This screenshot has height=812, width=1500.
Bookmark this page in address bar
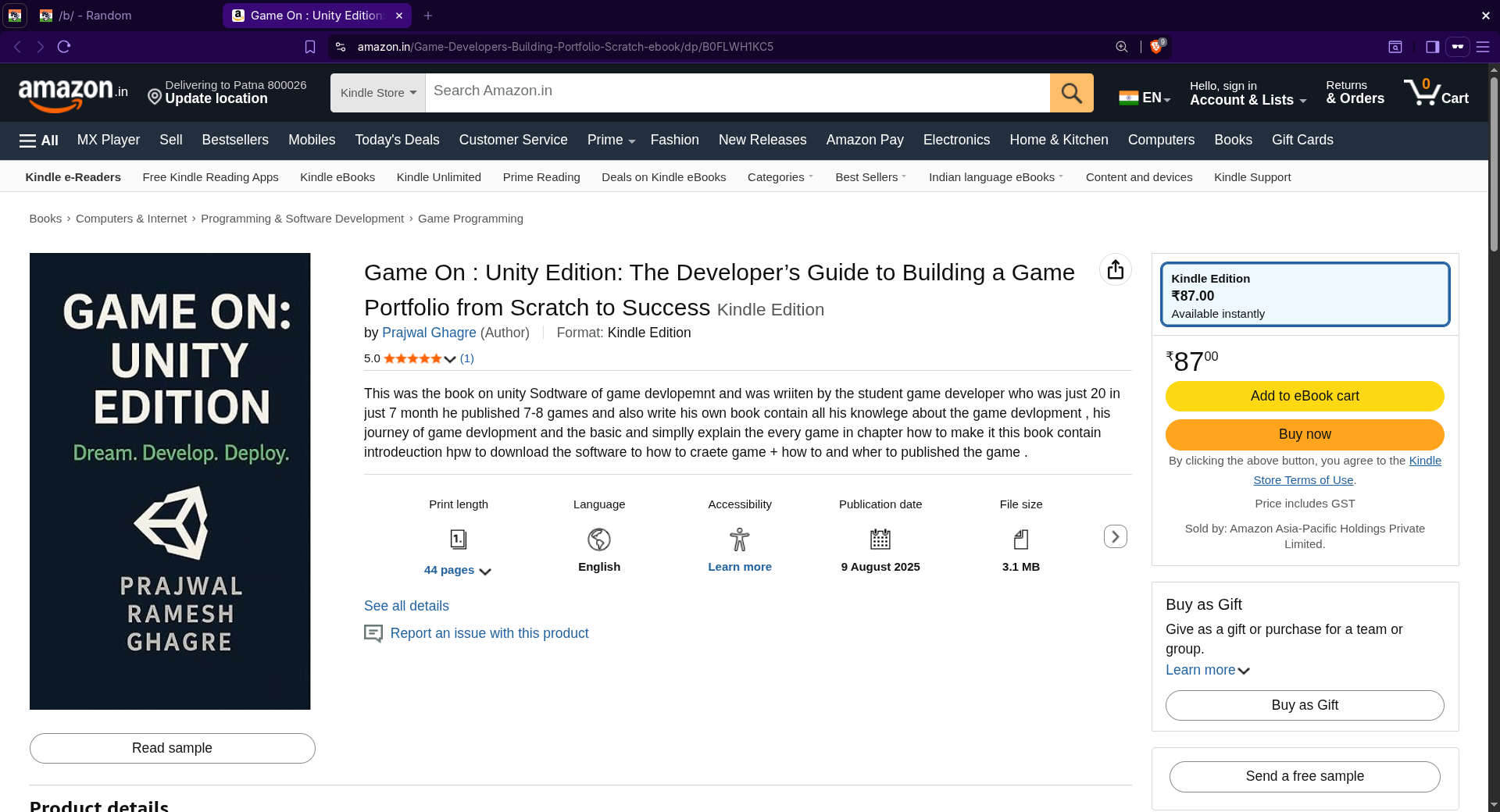point(310,47)
